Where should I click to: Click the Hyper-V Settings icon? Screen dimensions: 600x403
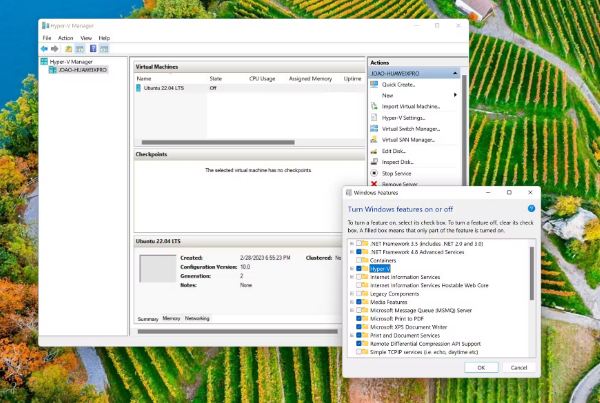tap(374, 117)
